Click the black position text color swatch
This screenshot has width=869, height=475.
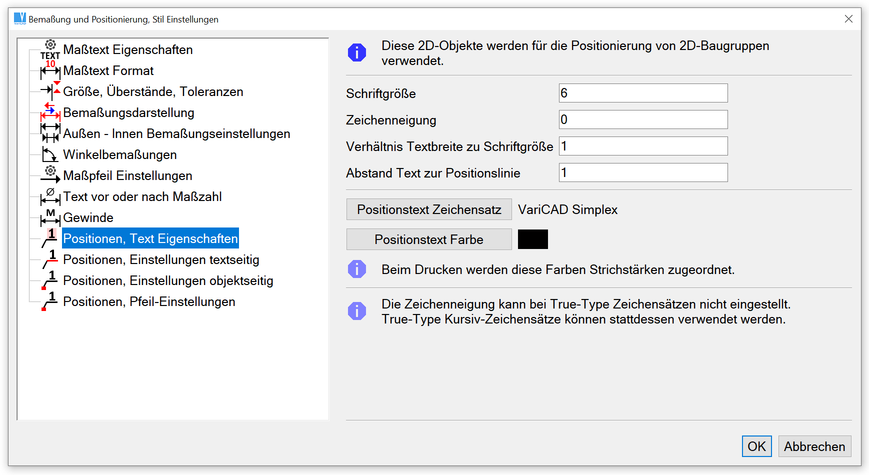click(532, 240)
